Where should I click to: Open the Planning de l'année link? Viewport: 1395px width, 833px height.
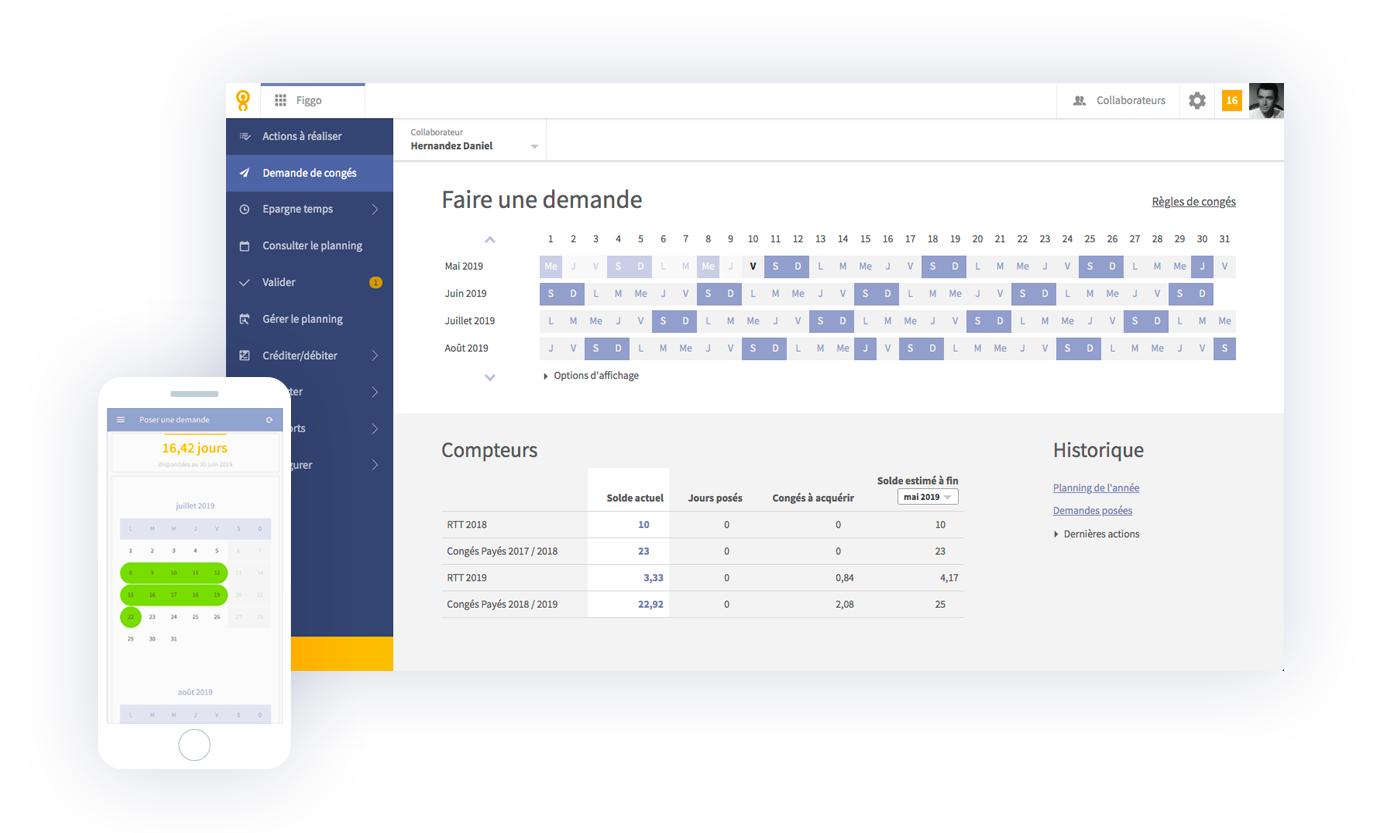(x=1096, y=488)
